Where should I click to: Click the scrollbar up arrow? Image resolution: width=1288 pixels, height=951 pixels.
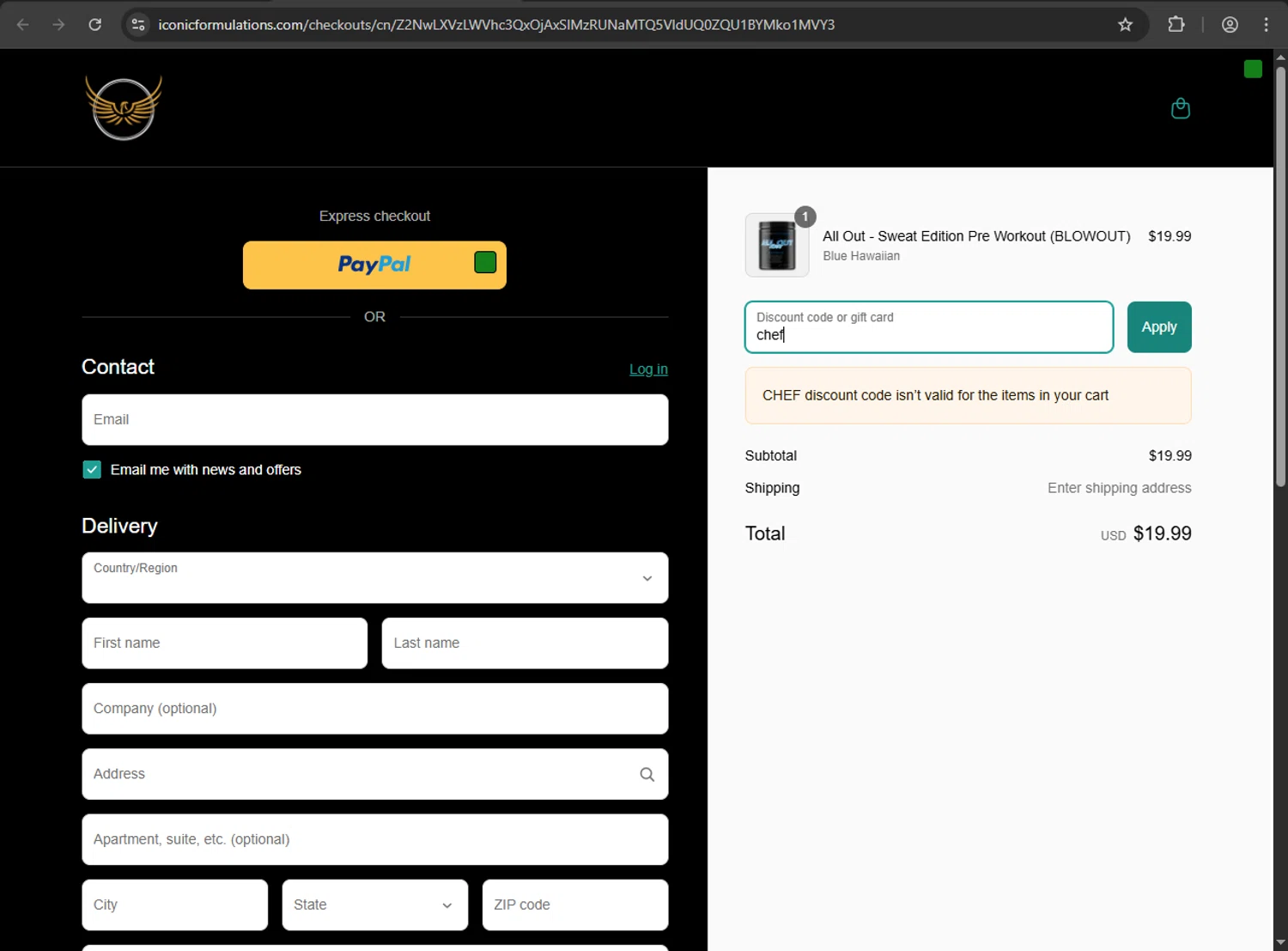point(1280,57)
